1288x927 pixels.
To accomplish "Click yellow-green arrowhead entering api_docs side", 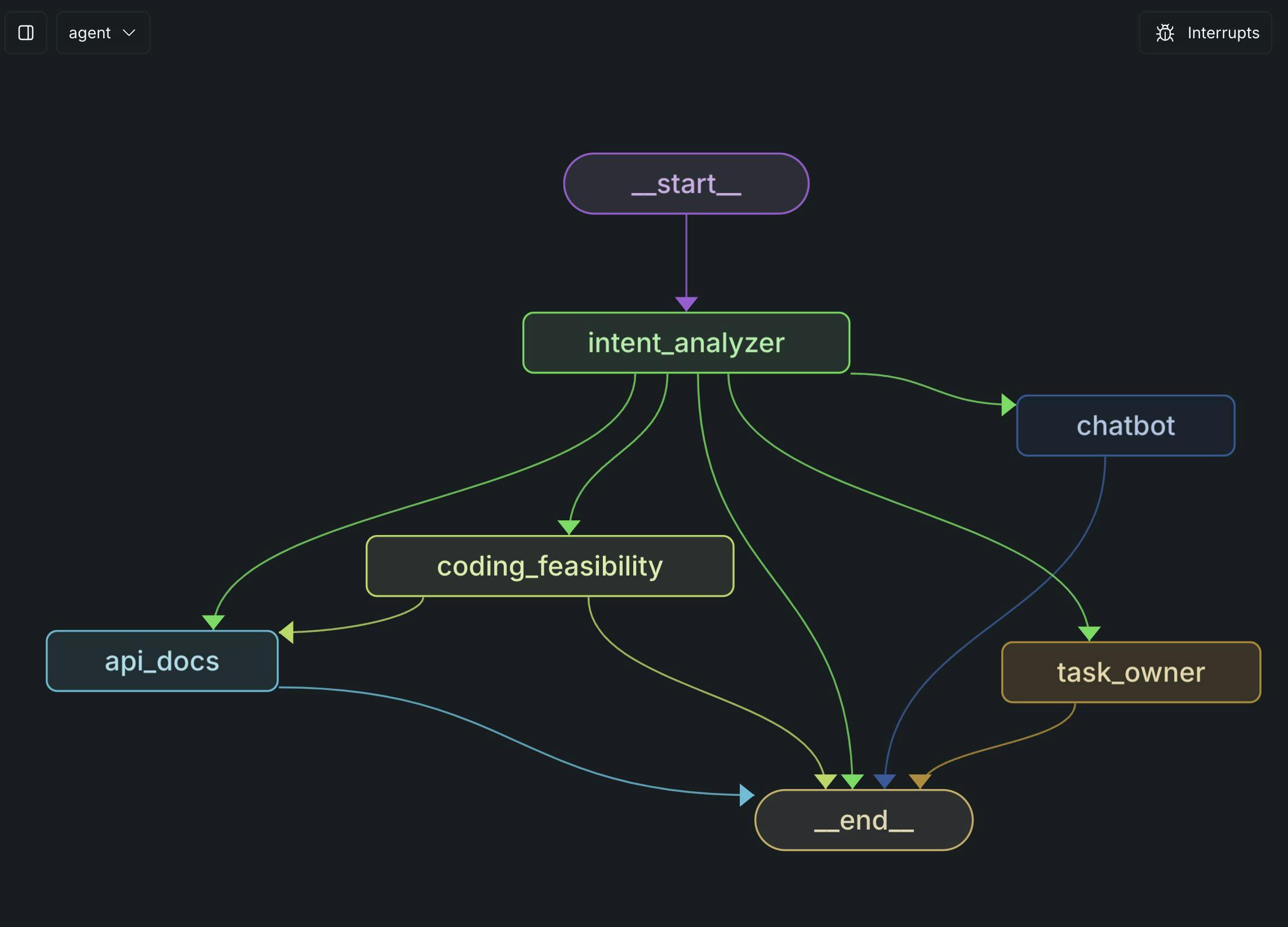I will click(x=287, y=632).
